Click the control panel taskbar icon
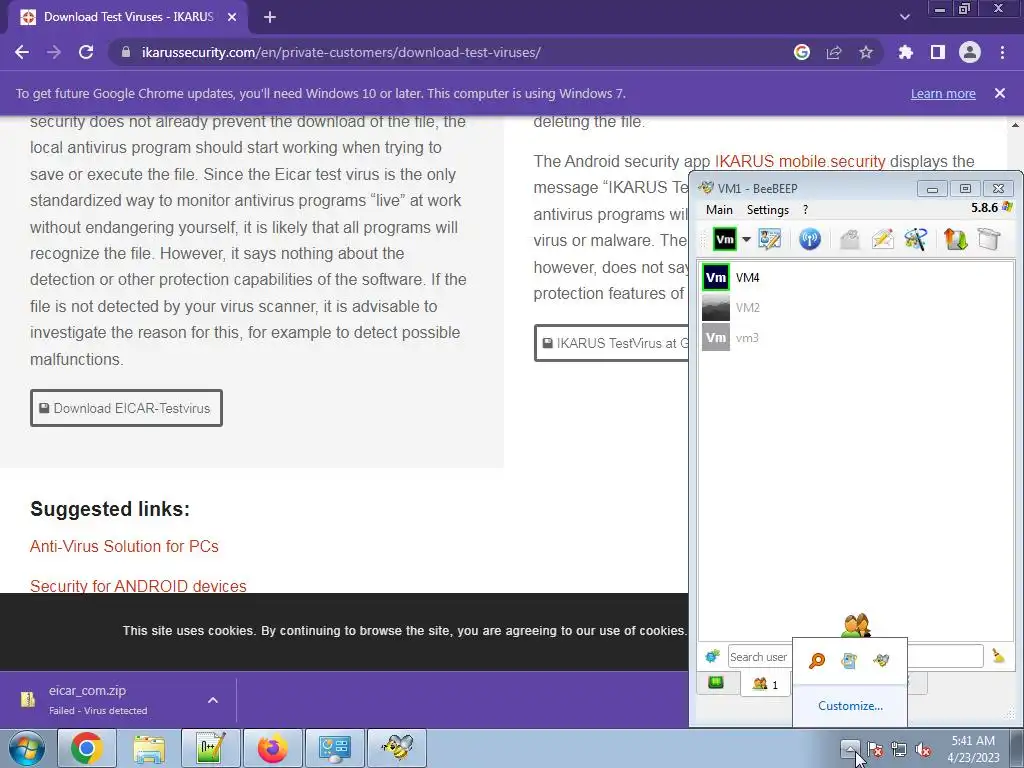The image size is (1024, 768). coord(334,748)
